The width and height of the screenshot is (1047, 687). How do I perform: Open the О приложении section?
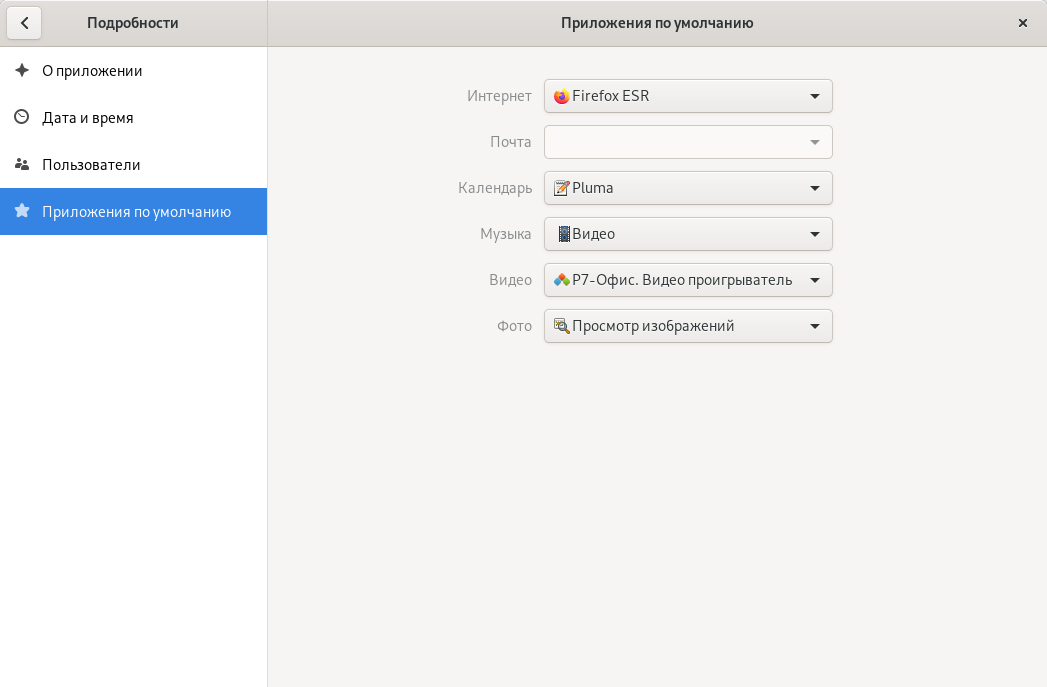[x=92, y=71]
